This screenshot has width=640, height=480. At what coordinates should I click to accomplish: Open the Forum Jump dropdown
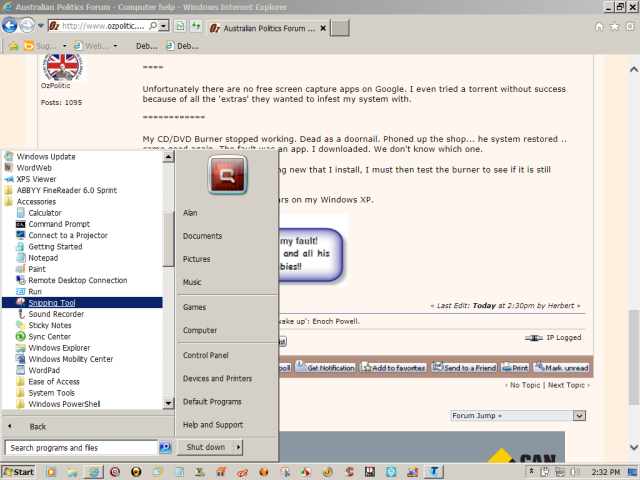click(517, 415)
